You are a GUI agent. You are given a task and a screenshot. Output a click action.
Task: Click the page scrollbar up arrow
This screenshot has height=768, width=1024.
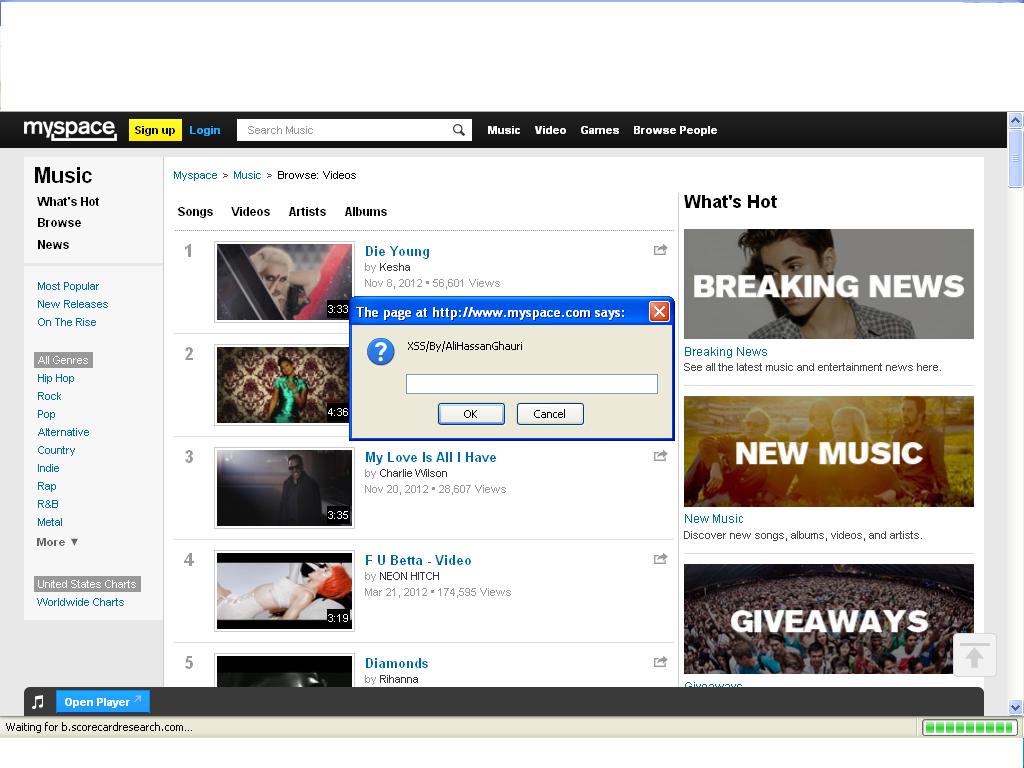pyautogui.click(x=1015, y=120)
